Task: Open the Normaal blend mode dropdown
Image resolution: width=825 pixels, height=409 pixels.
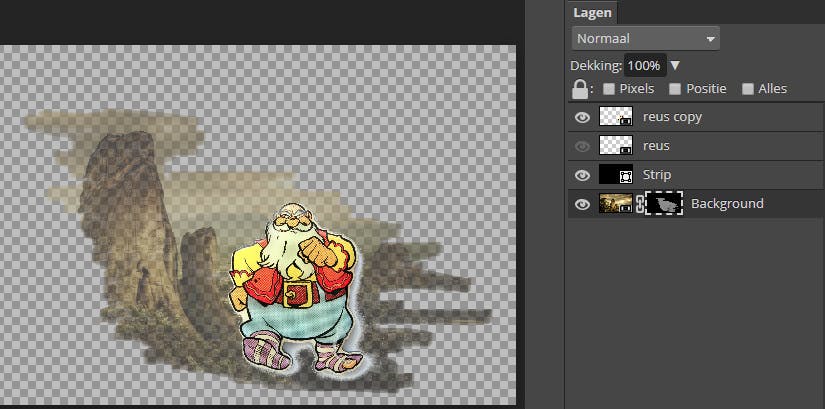Action: click(646, 38)
